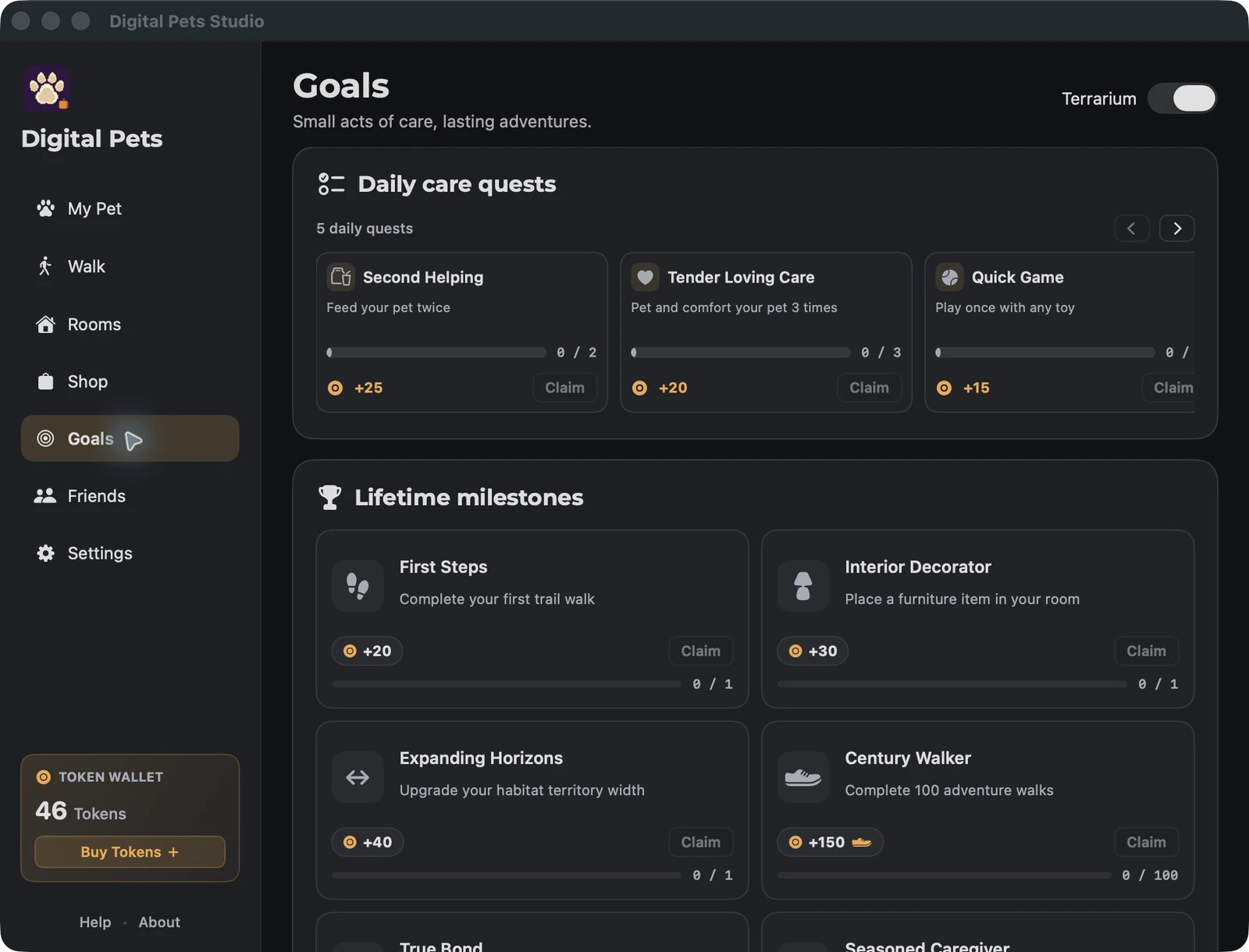
Task: Click the Token Wallet coin icon
Action: click(44, 777)
